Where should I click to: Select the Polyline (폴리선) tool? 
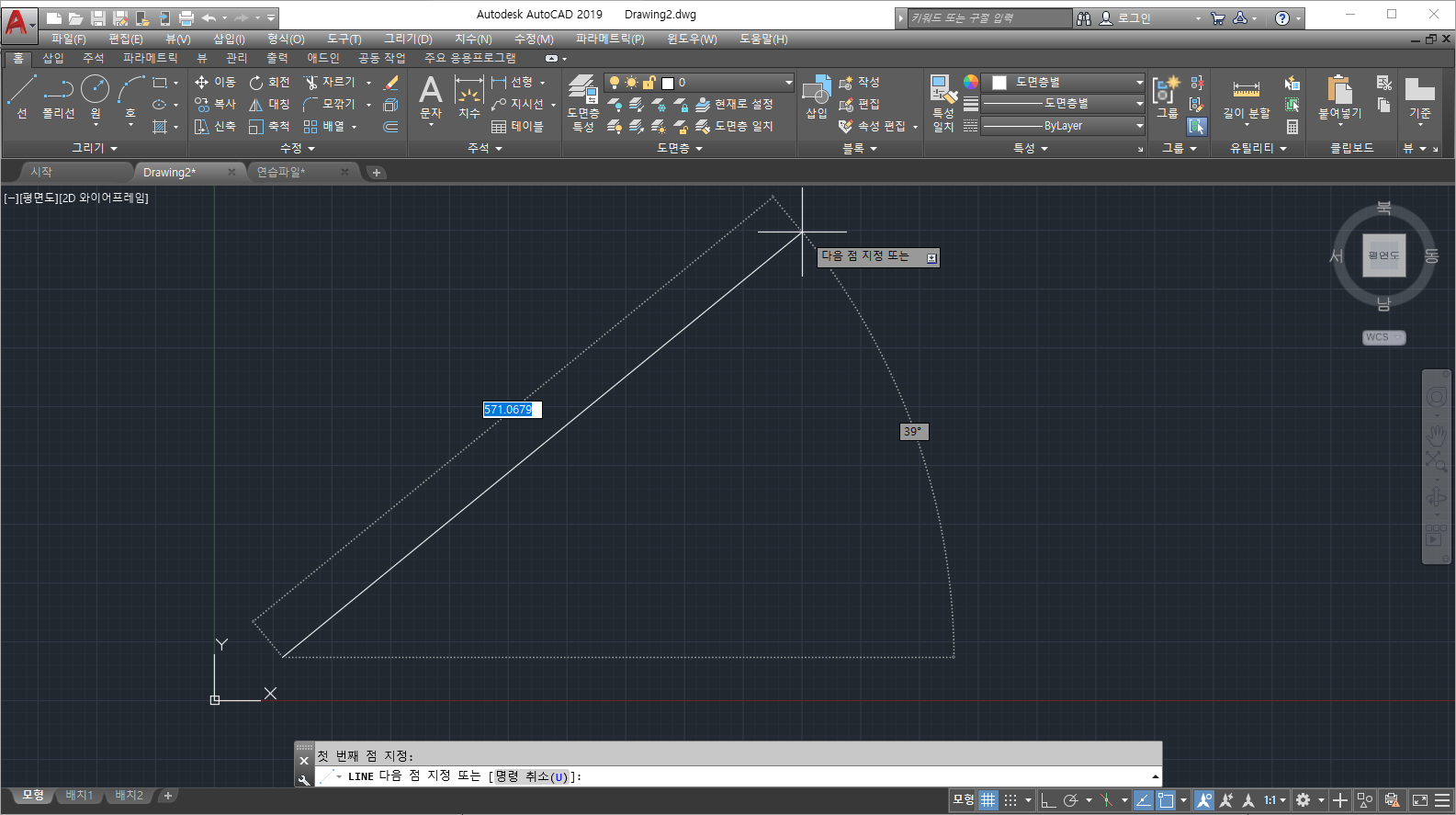pyautogui.click(x=59, y=96)
